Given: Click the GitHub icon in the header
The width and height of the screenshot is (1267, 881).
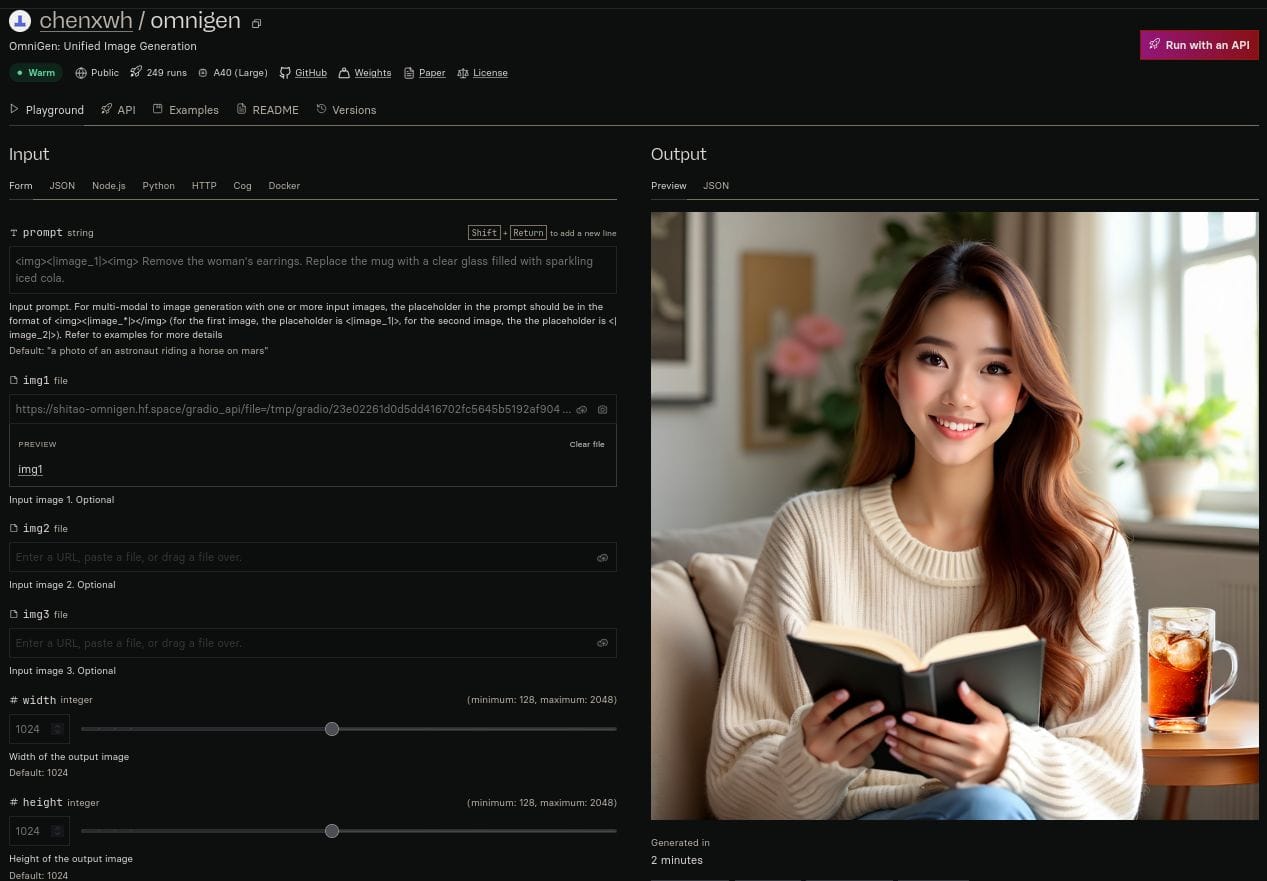Looking at the screenshot, I should [x=287, y=72].
